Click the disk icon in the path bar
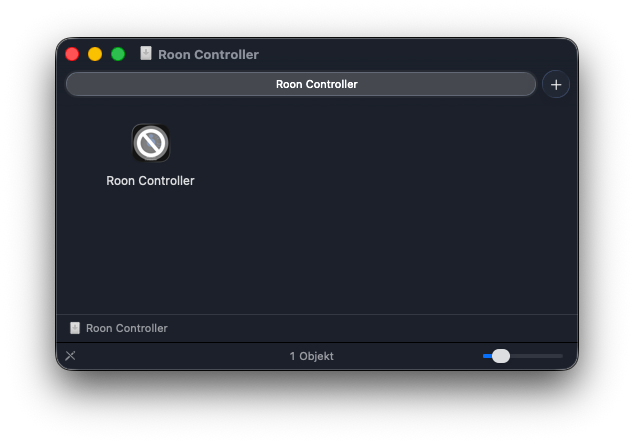This screenshot has width=634, height=444. point(75,328)
